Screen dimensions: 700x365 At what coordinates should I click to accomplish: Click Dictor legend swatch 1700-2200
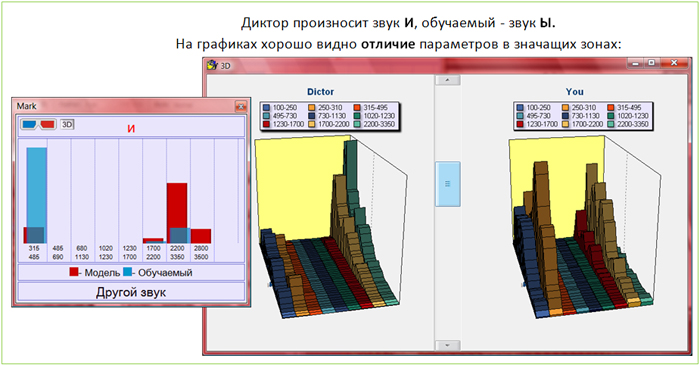(x=312, y=124)
